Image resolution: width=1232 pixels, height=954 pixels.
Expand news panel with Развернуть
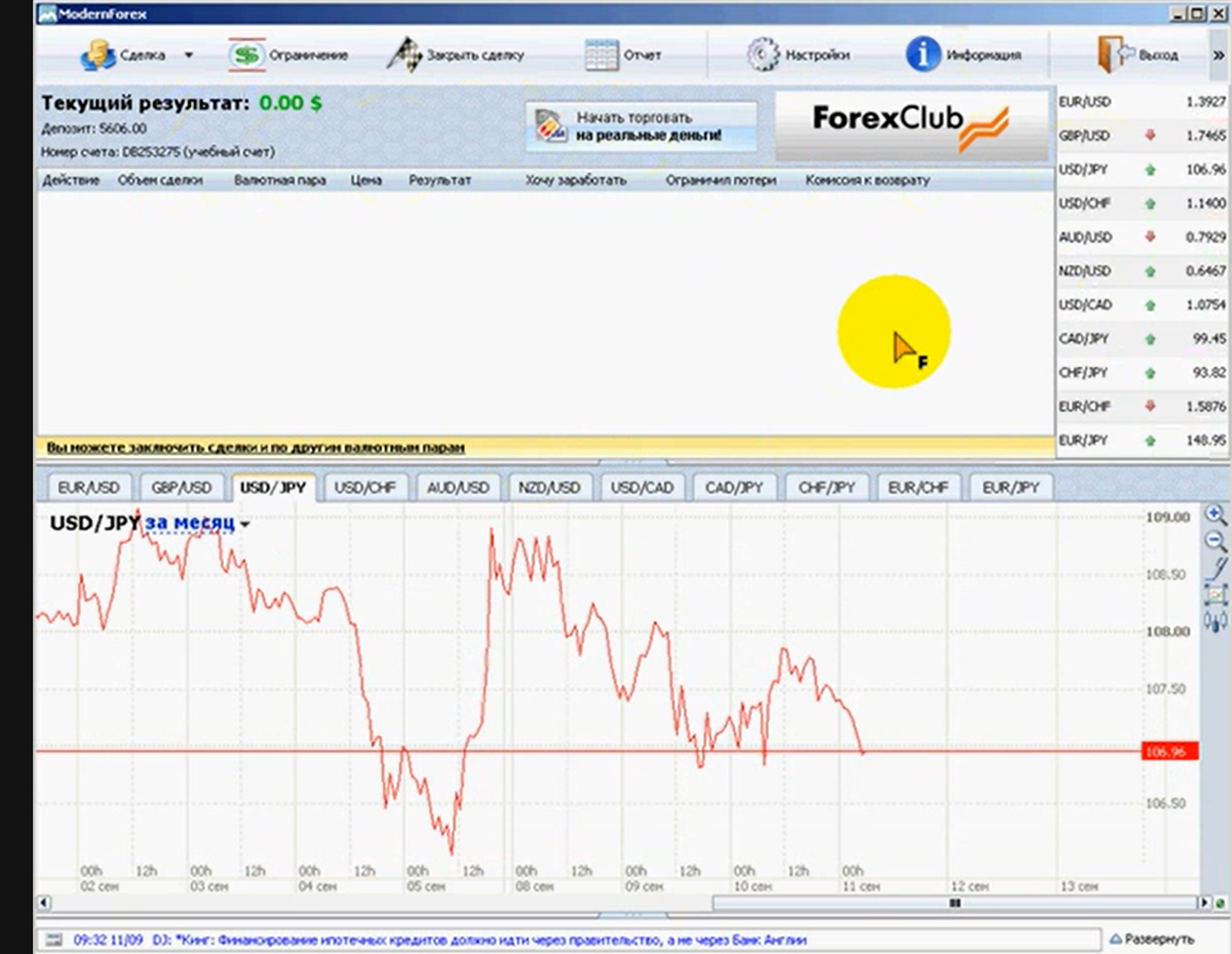[x=1152, y=939]
